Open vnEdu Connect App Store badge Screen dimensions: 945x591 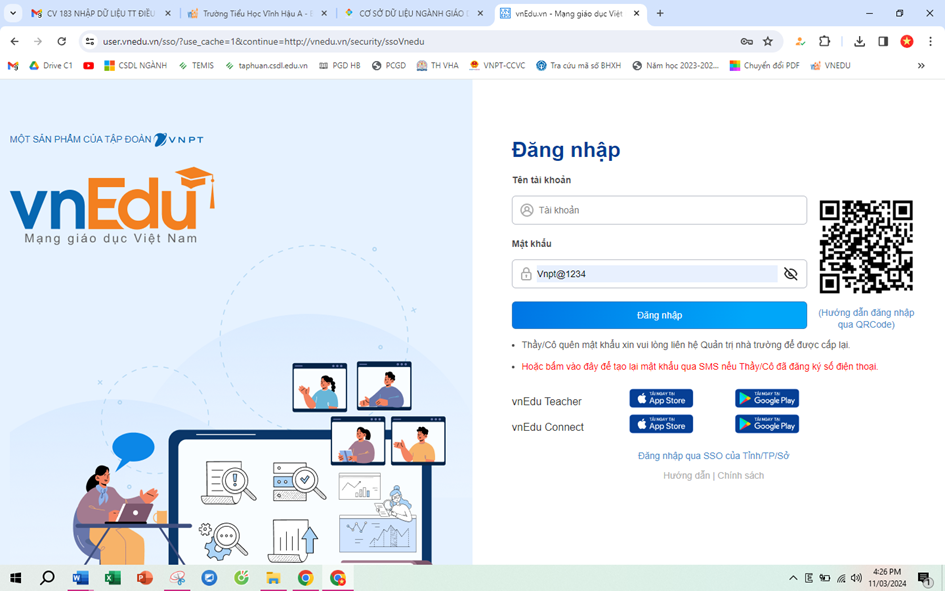tap(661, 424)
